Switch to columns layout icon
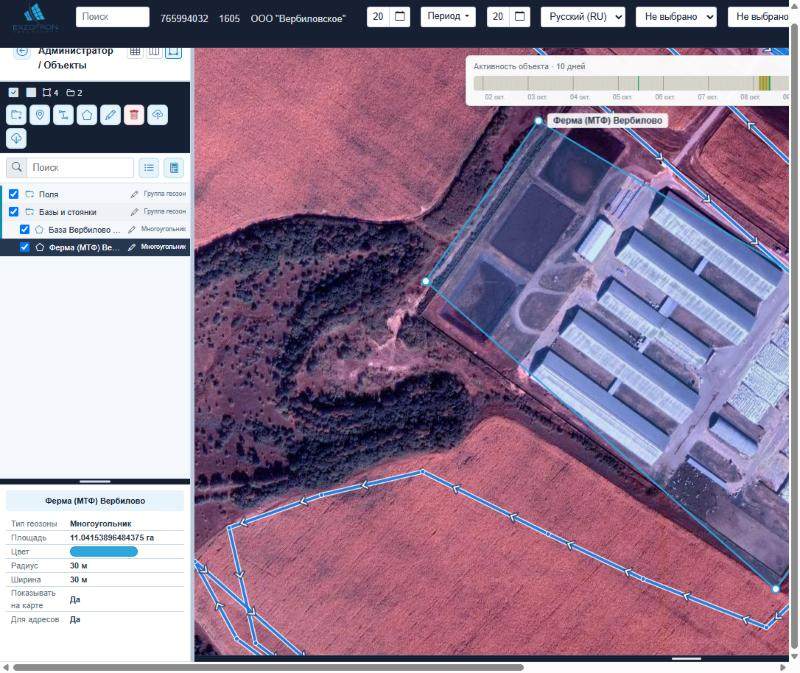Viewport: 800px width, 673px height. (x=154, y=51)
